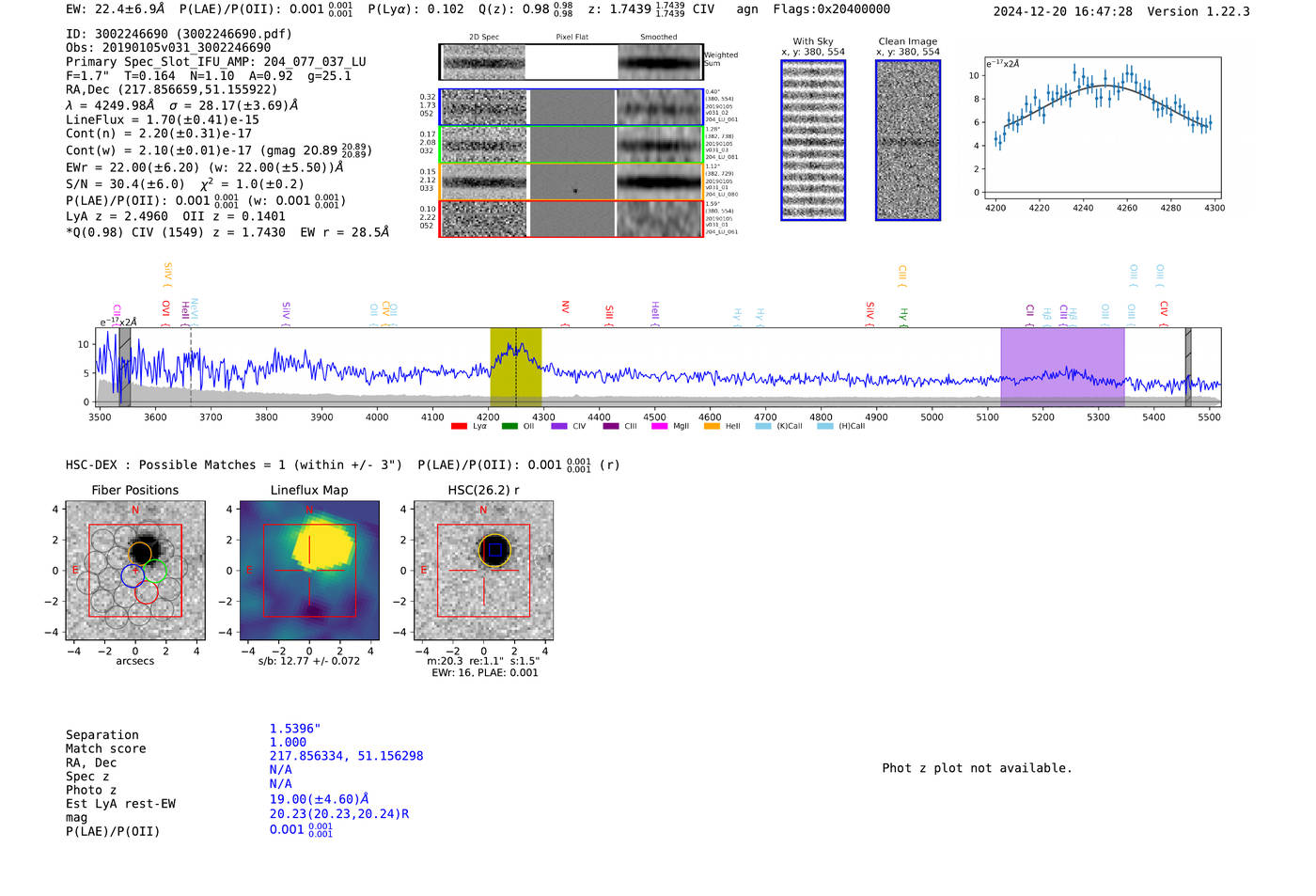Screen dimensions: 1316x896
Task: Click the 'Version 1.22.3' text
Action: [1198, 11]
